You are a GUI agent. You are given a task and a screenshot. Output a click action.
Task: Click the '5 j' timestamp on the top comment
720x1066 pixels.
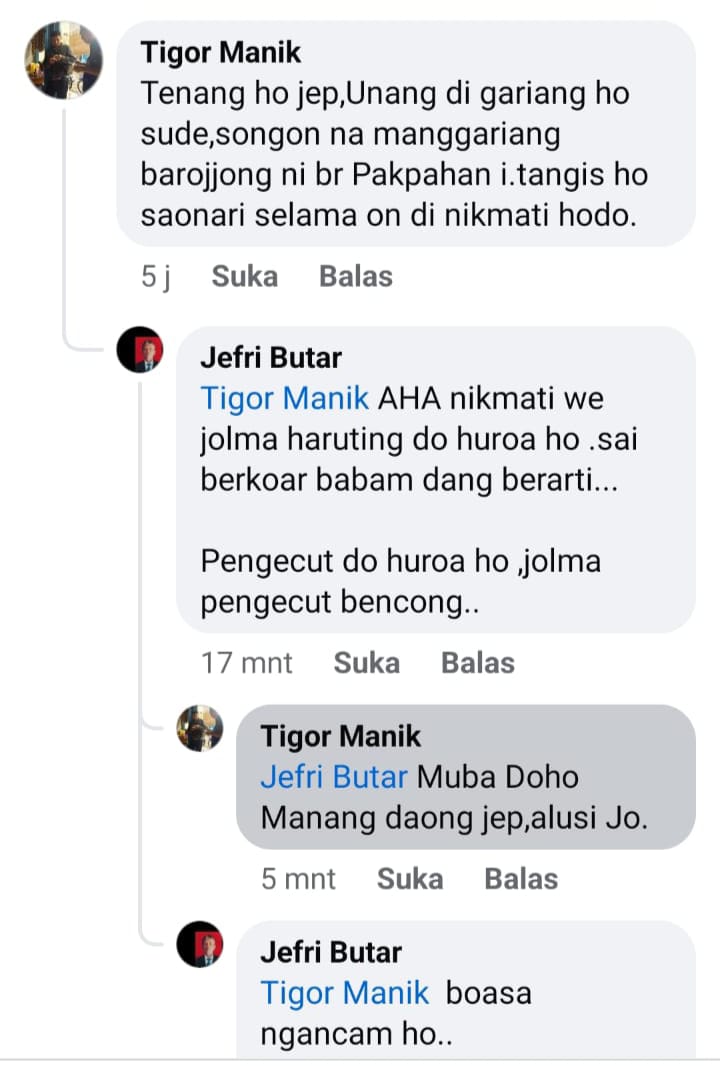point(155,277)
